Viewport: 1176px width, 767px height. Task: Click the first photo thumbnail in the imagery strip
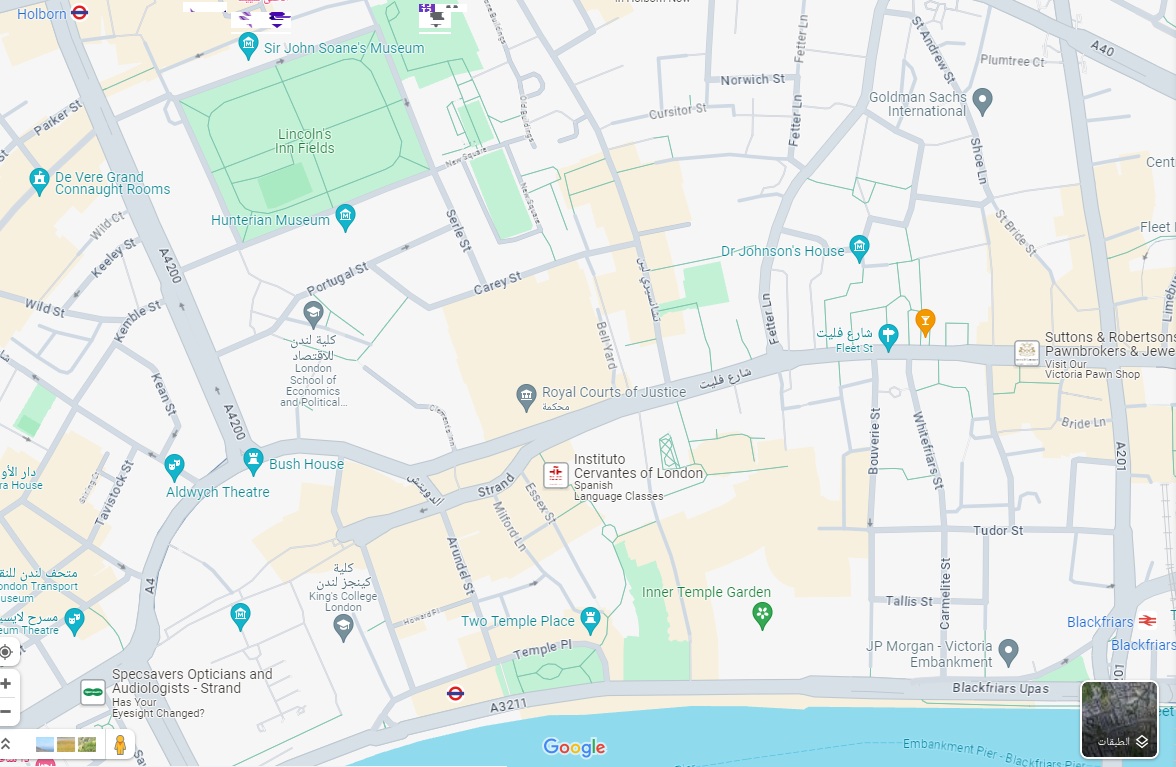tap(45, 745)
